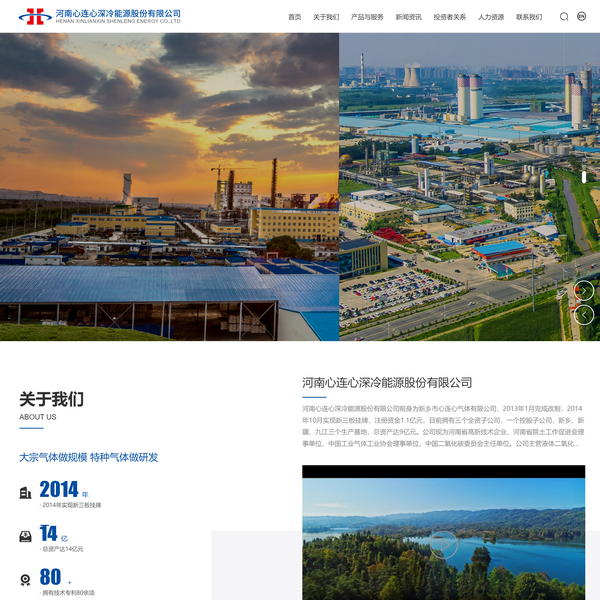Go to next banner slide arrow

point(584,291)
